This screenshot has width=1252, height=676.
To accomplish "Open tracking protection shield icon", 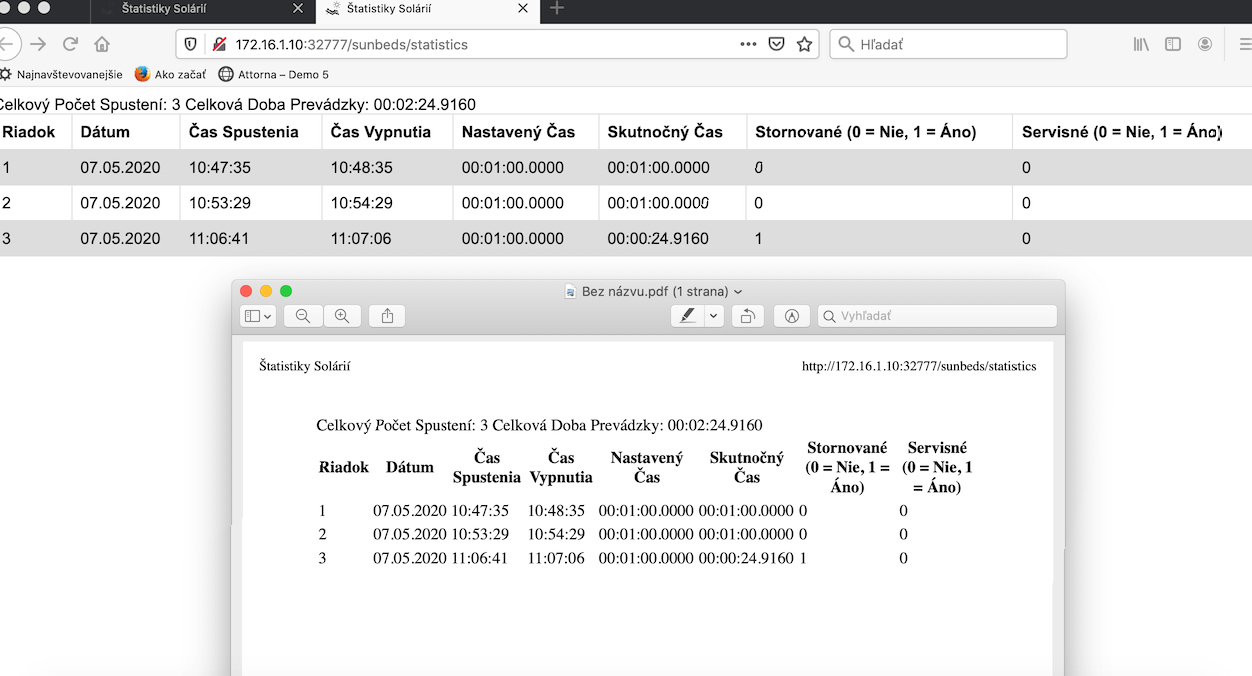I will coord(192,44).
